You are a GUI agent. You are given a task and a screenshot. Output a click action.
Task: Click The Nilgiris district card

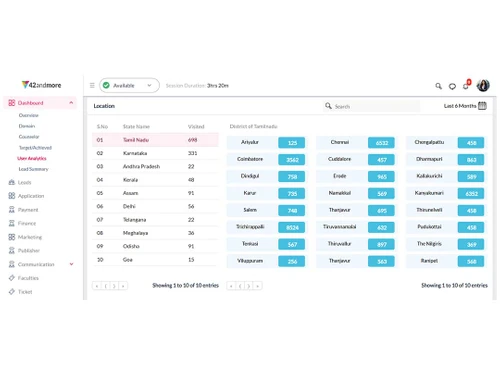[447, 244]
